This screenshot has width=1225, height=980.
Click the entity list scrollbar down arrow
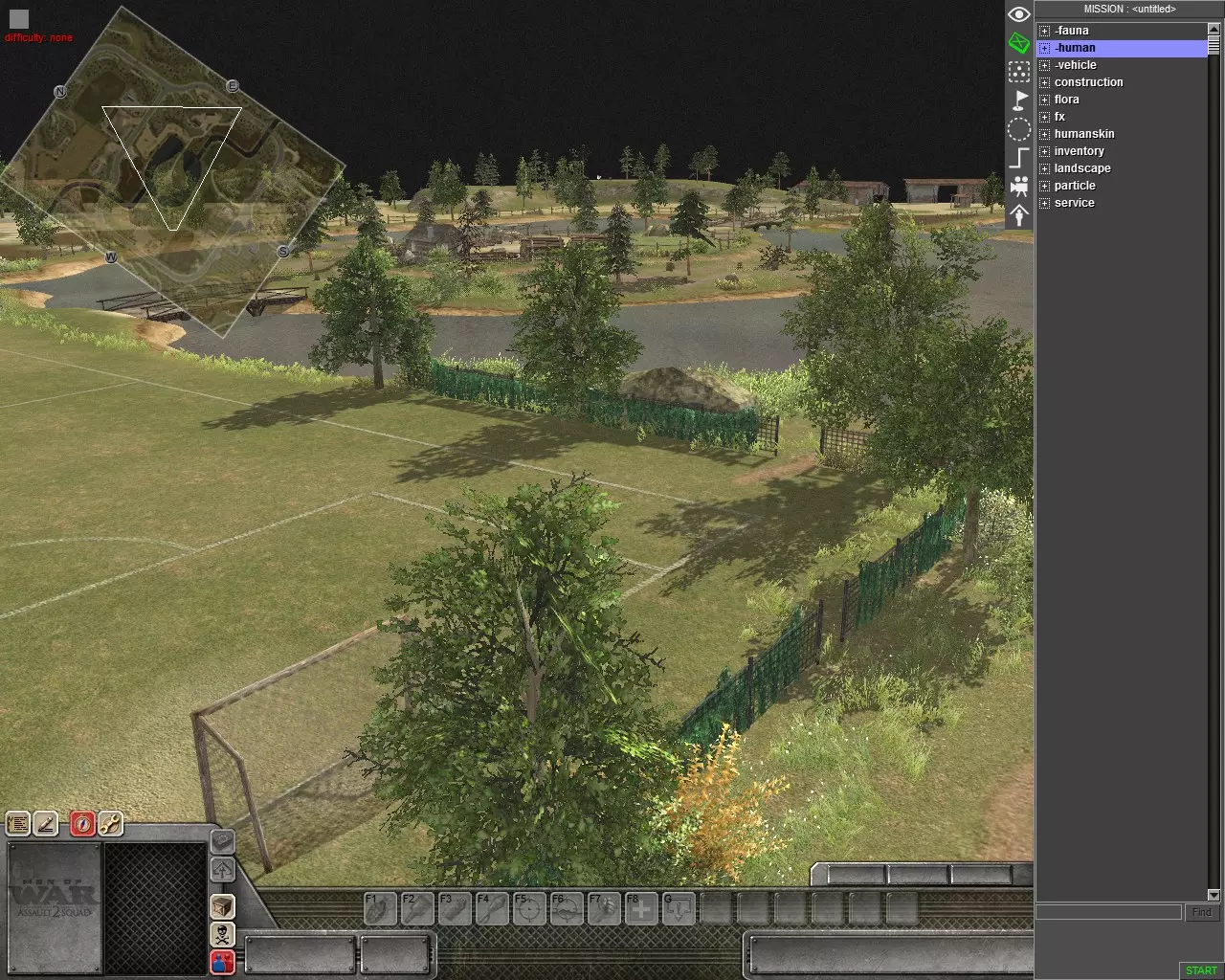tap(1214, 895)
